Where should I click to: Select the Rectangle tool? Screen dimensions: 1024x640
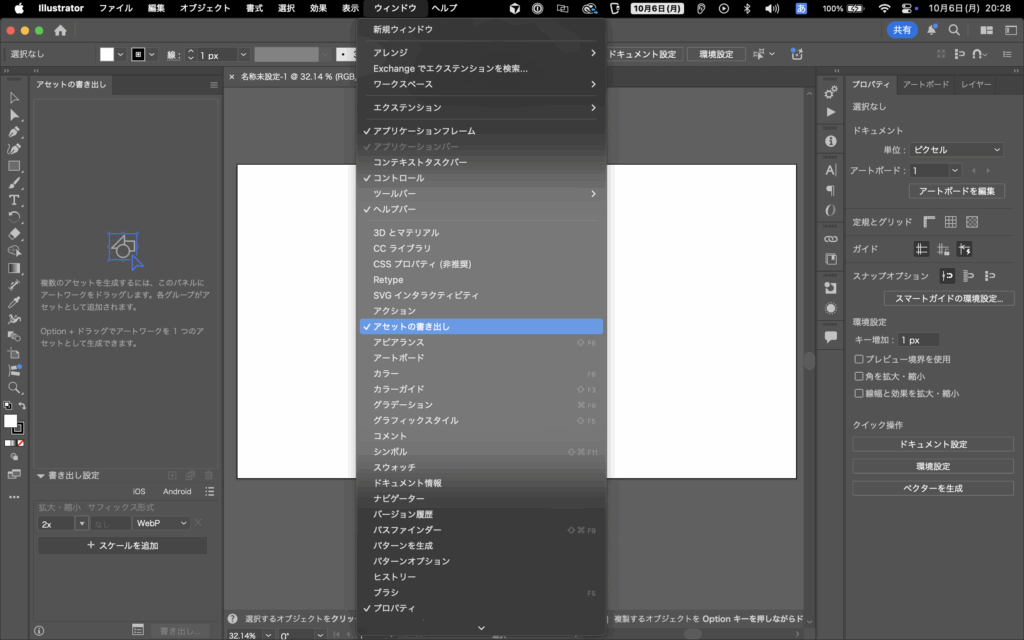pyautogui.click(x=14, y=166)
